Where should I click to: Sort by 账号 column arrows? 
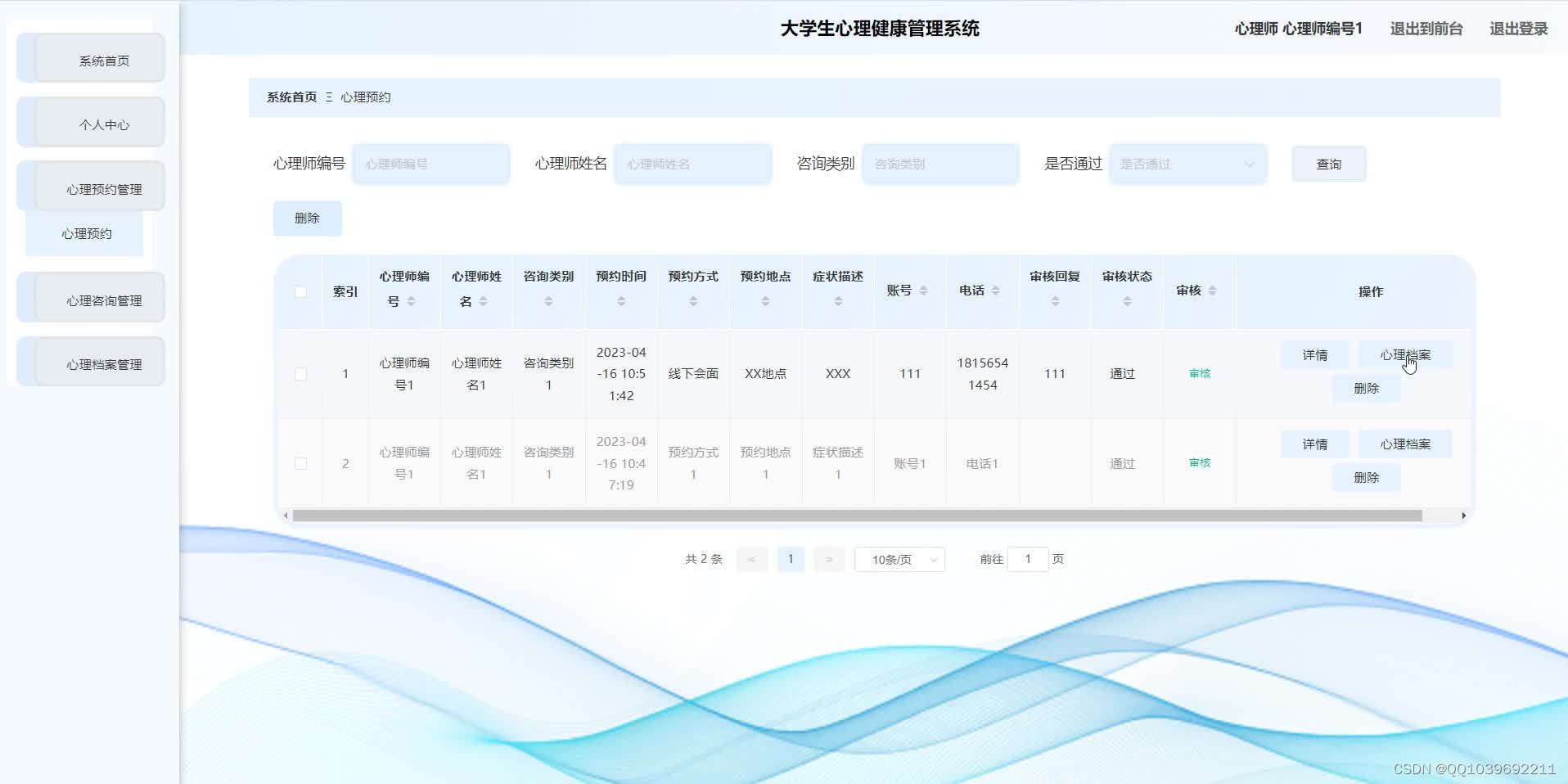tap(923, 291)
